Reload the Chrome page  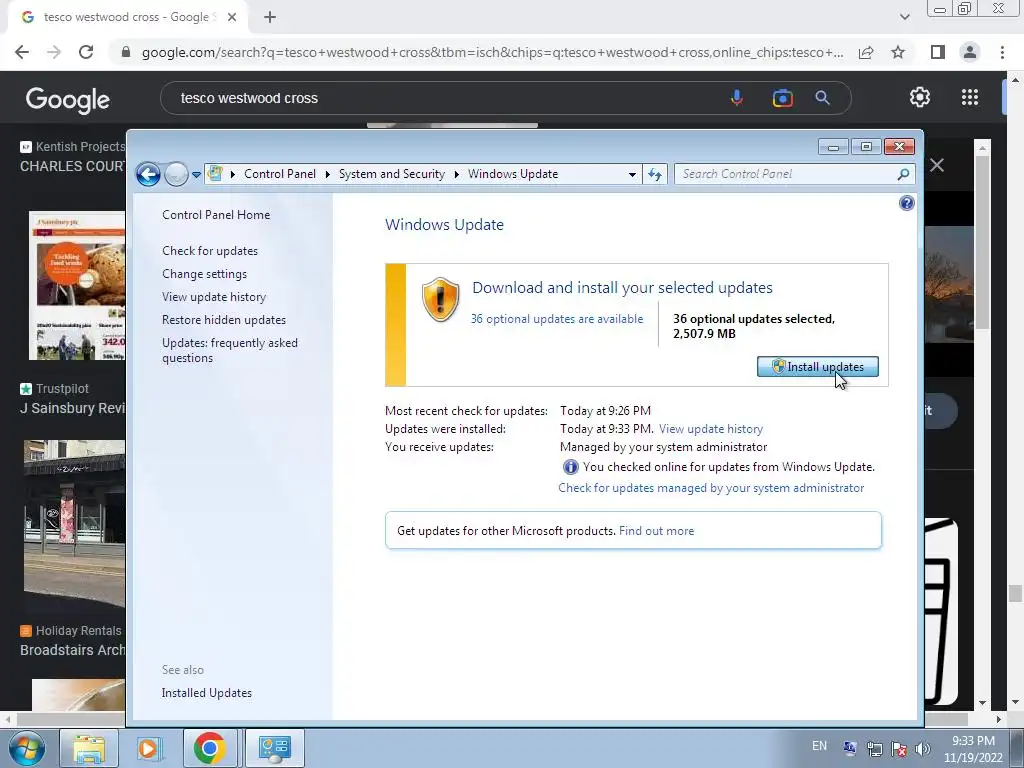click(x=86, y=52)
